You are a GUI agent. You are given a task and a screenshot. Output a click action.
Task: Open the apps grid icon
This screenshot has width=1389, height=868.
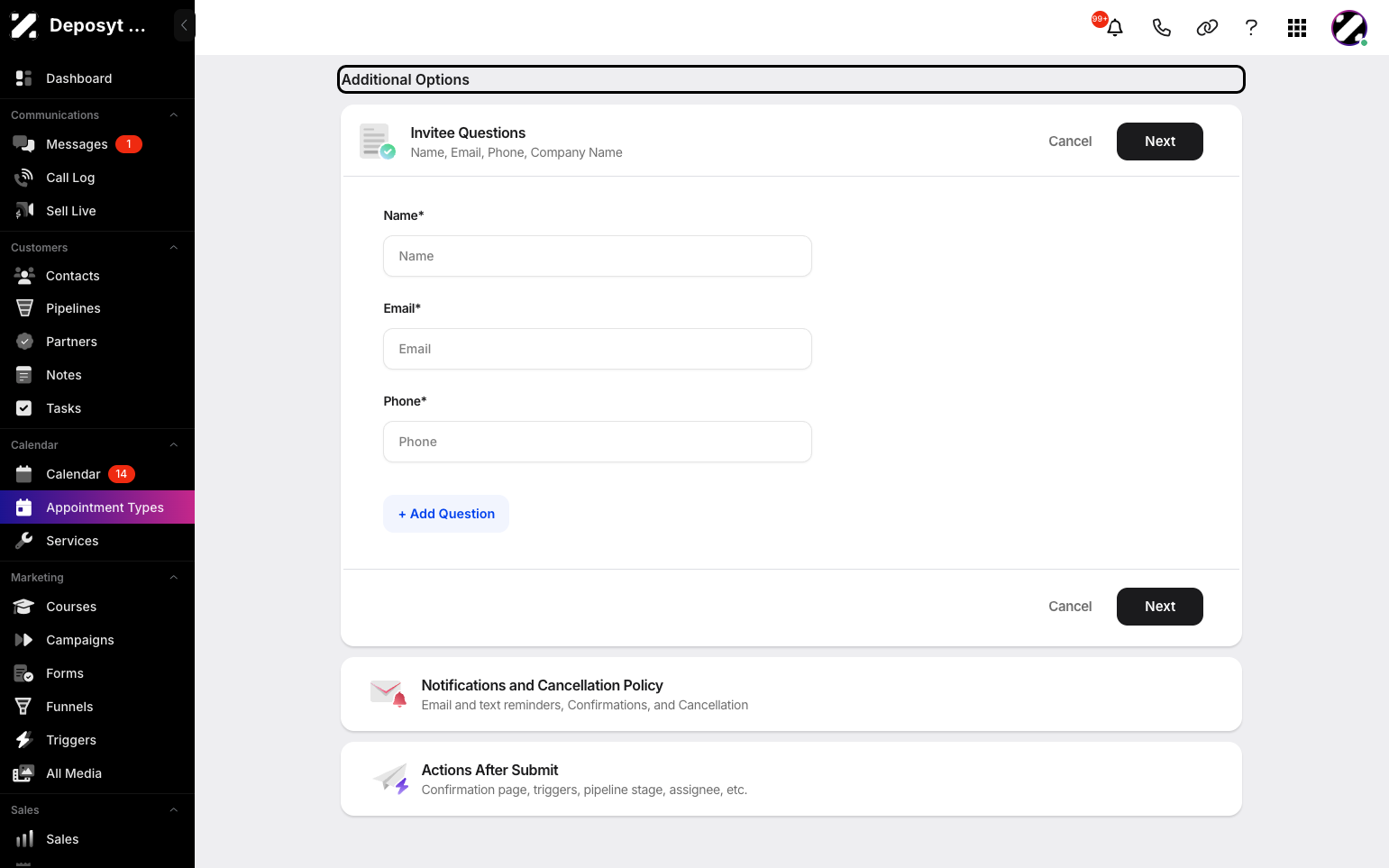1297,28
